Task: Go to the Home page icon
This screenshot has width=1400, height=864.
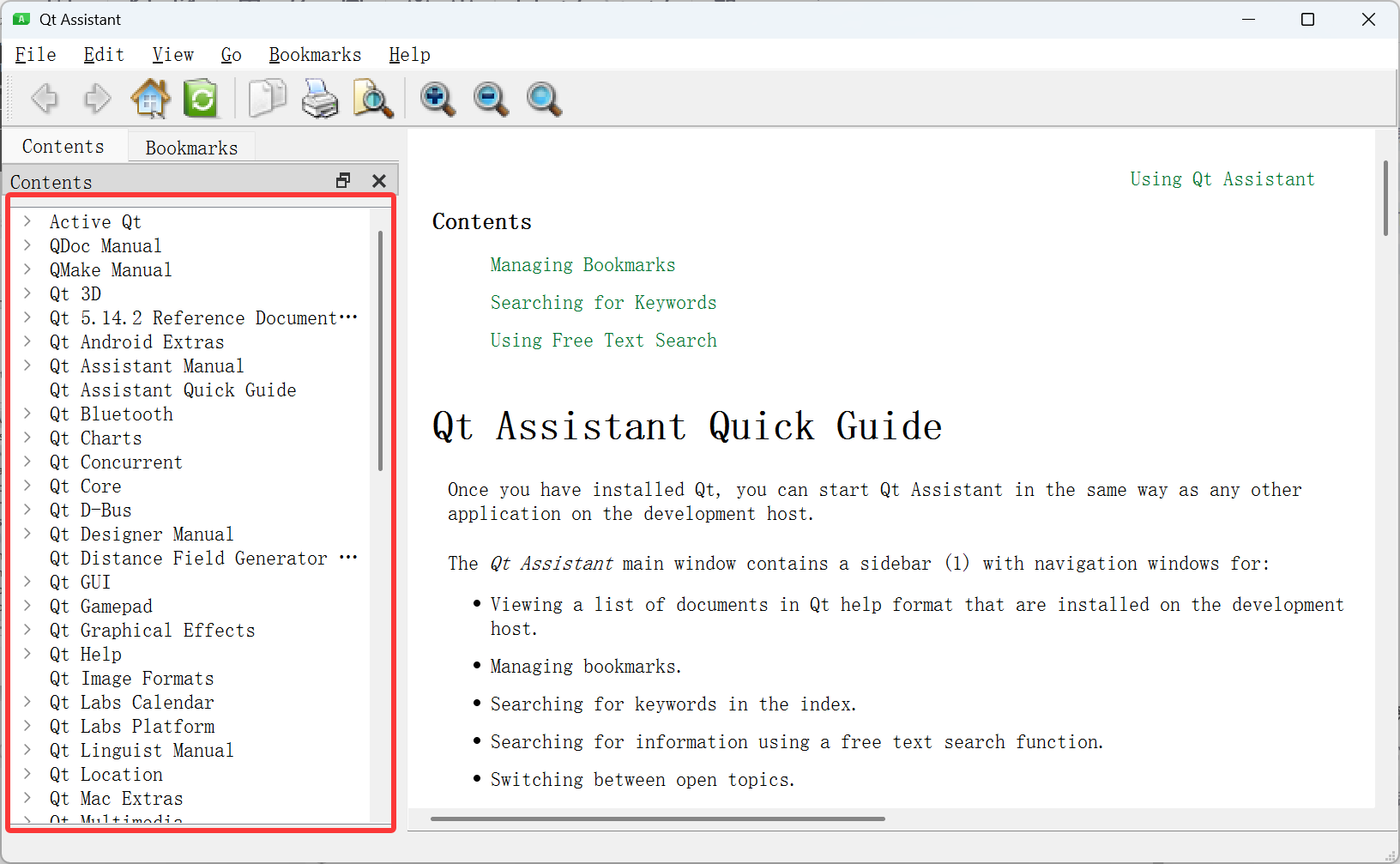Action: [x=150, y=99]
